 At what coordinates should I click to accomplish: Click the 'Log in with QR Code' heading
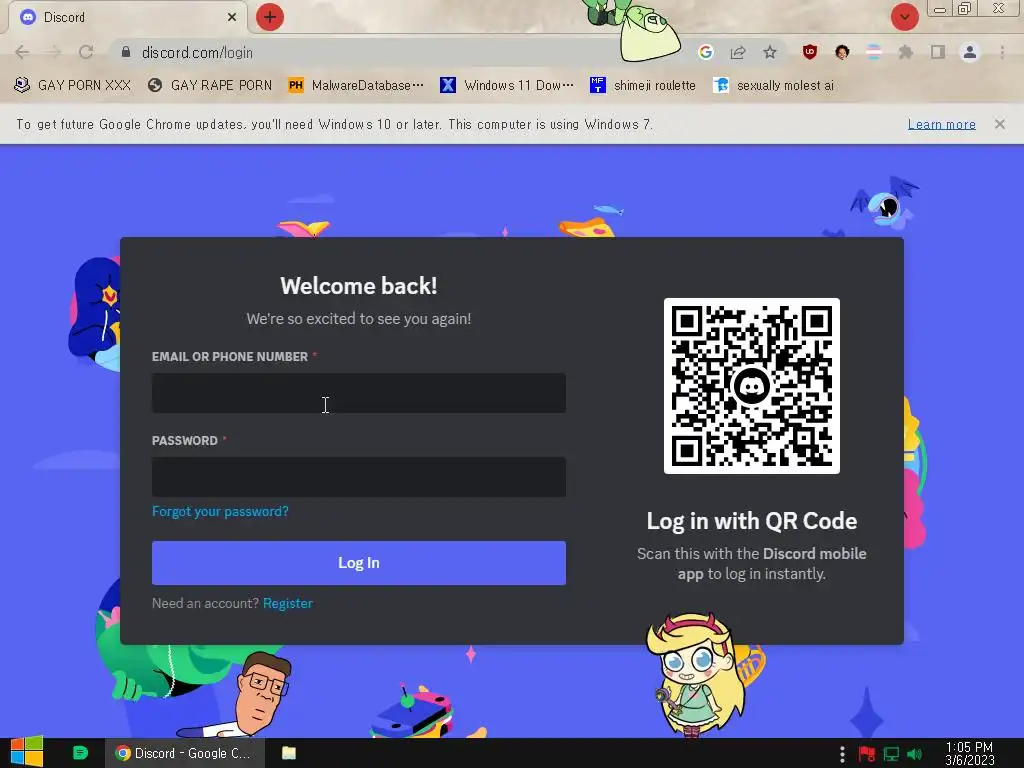click(752, 521)
